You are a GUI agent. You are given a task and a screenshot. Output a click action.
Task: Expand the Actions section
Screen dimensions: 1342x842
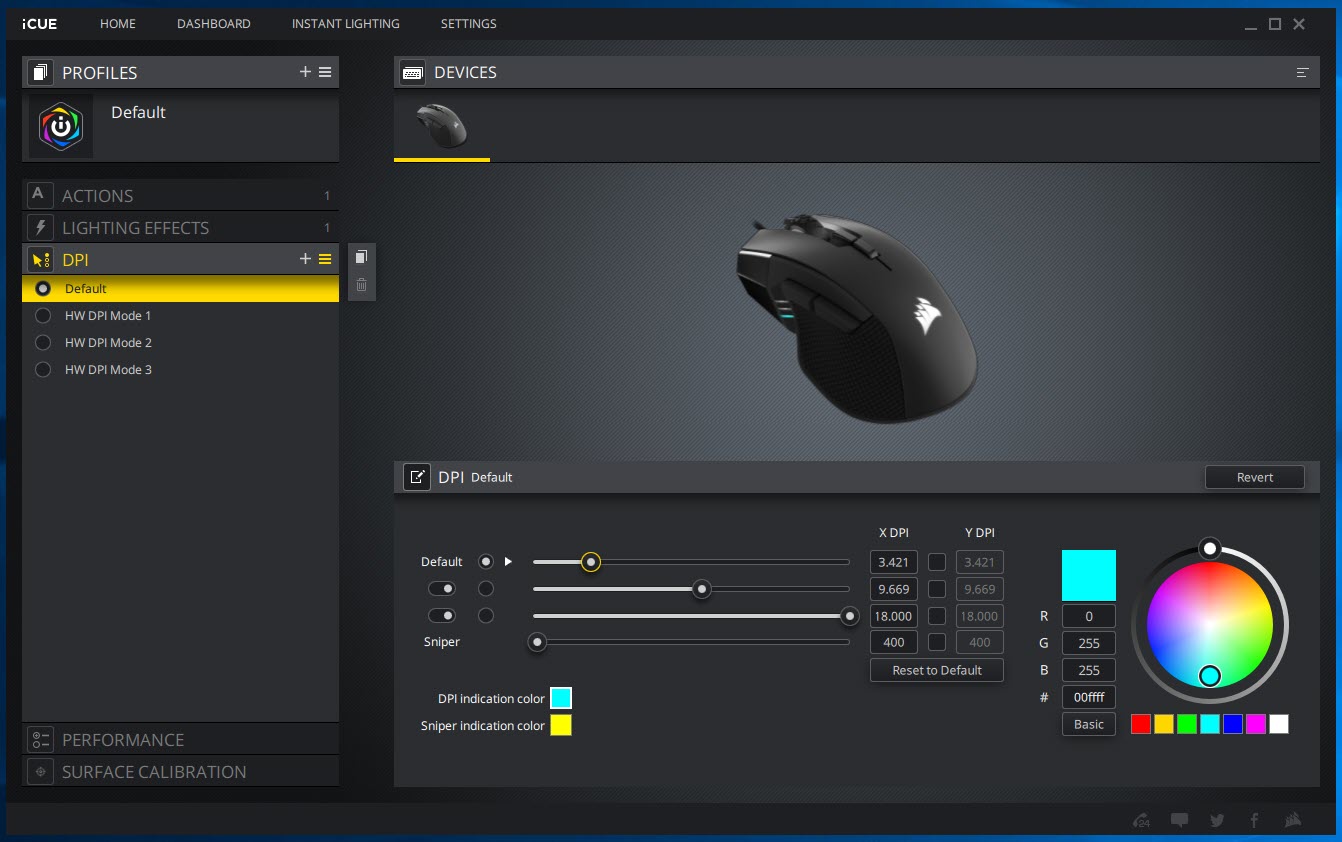click(180, 195)
